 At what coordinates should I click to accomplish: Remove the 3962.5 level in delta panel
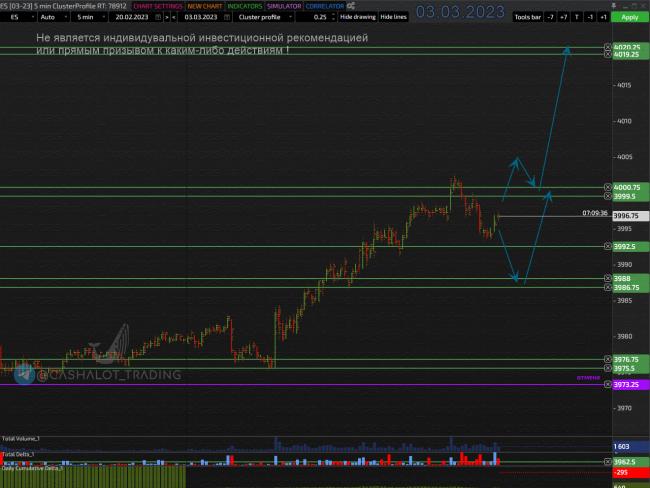pyautogui.click(x=607, y=461)
